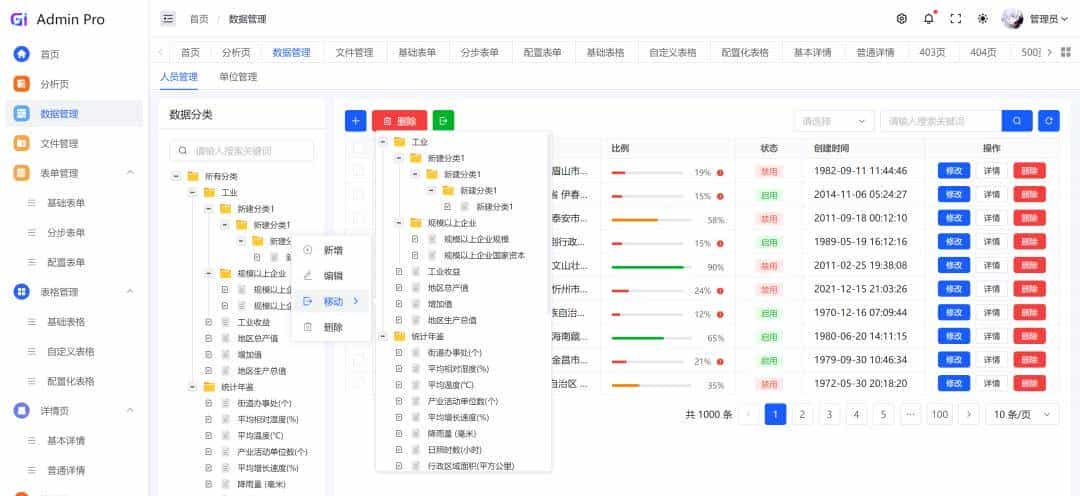Image resolution: width=1080 pixels, height=496 pixels.
Task: Click the 详情页 icon in sidebar
Action: point(21,411)
